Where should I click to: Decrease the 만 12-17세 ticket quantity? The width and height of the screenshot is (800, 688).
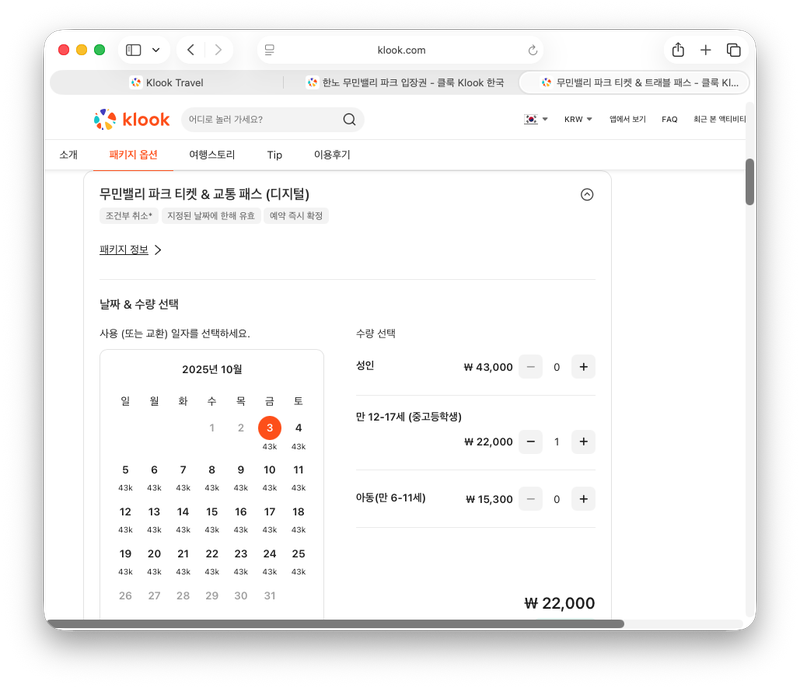click(x=531, y=441)
